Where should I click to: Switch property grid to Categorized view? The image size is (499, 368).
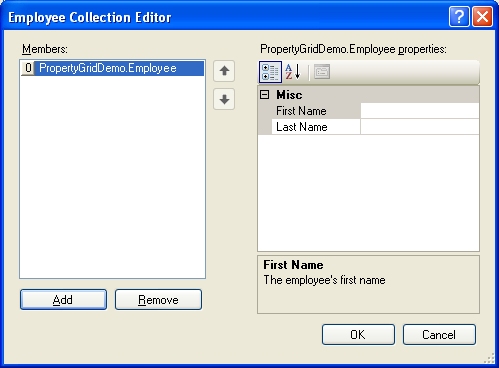pos(270,72)
